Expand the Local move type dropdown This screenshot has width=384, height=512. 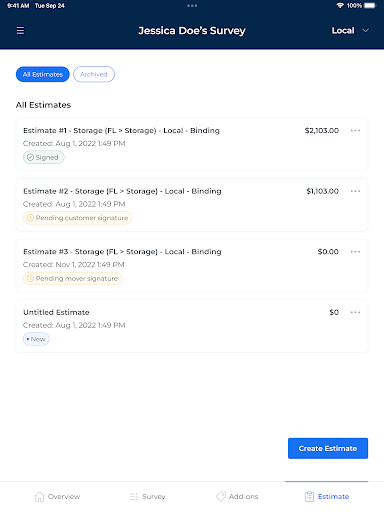pyautogui.click(x=350, y=31)
